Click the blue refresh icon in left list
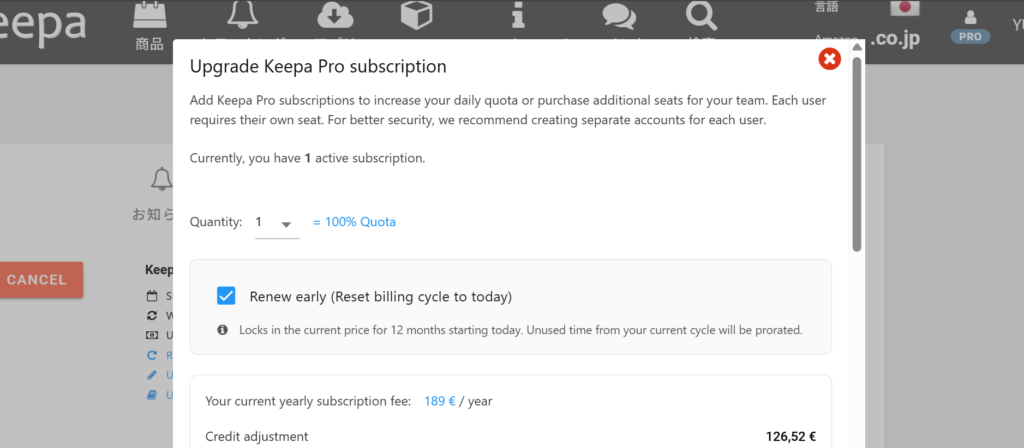The height and width of the screenshot is (448, 1024). tap(152, 355)
